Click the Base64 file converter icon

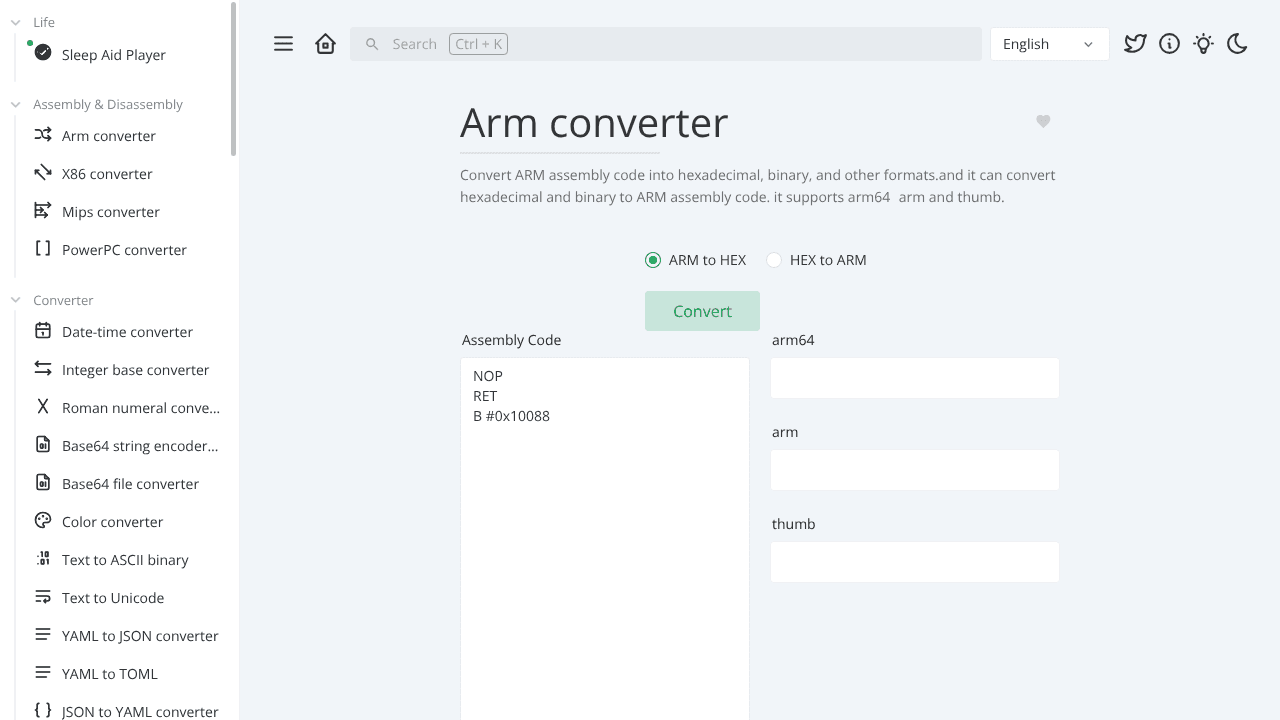pyautogui.click(x=43, y=483)
